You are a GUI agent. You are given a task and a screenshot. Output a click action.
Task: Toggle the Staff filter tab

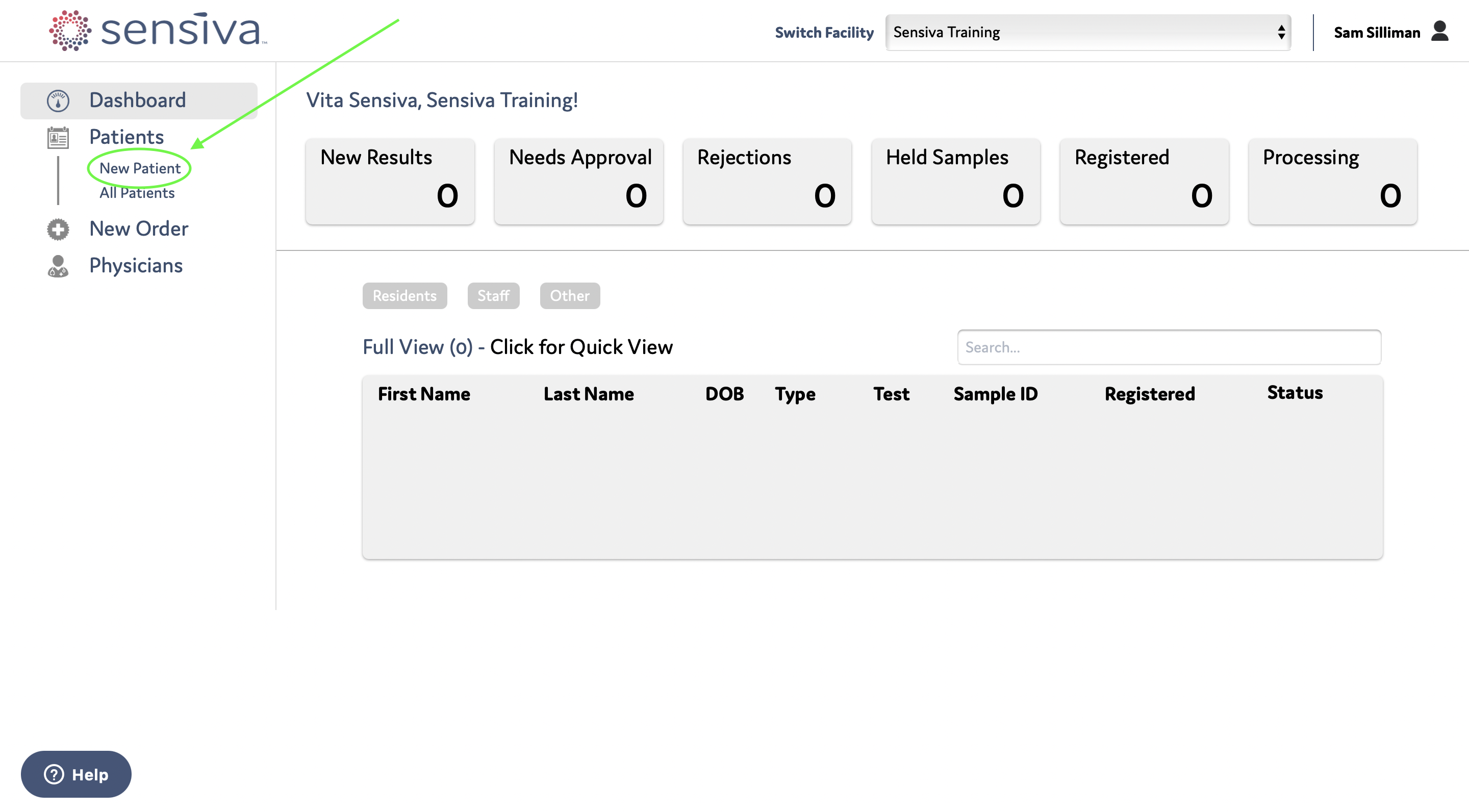click(x=494, y=295)
